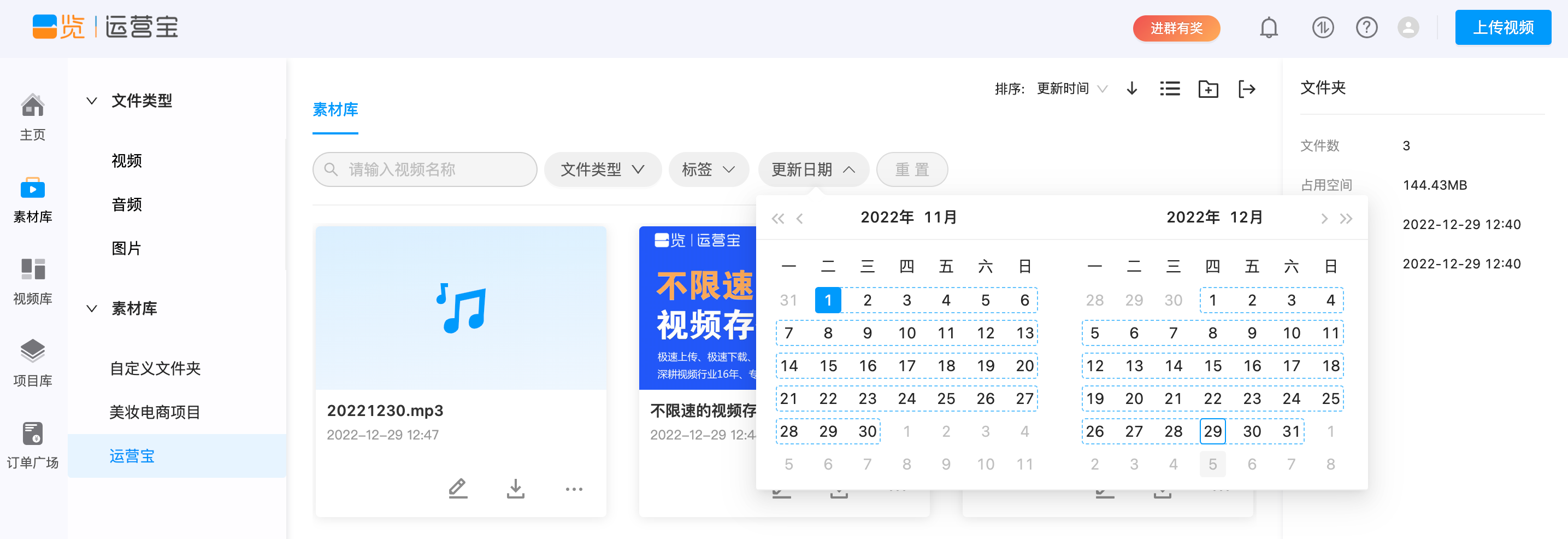This screenshot has width=1568, height=539.
Task: Click the notification bell icon
Action: 1269,27
